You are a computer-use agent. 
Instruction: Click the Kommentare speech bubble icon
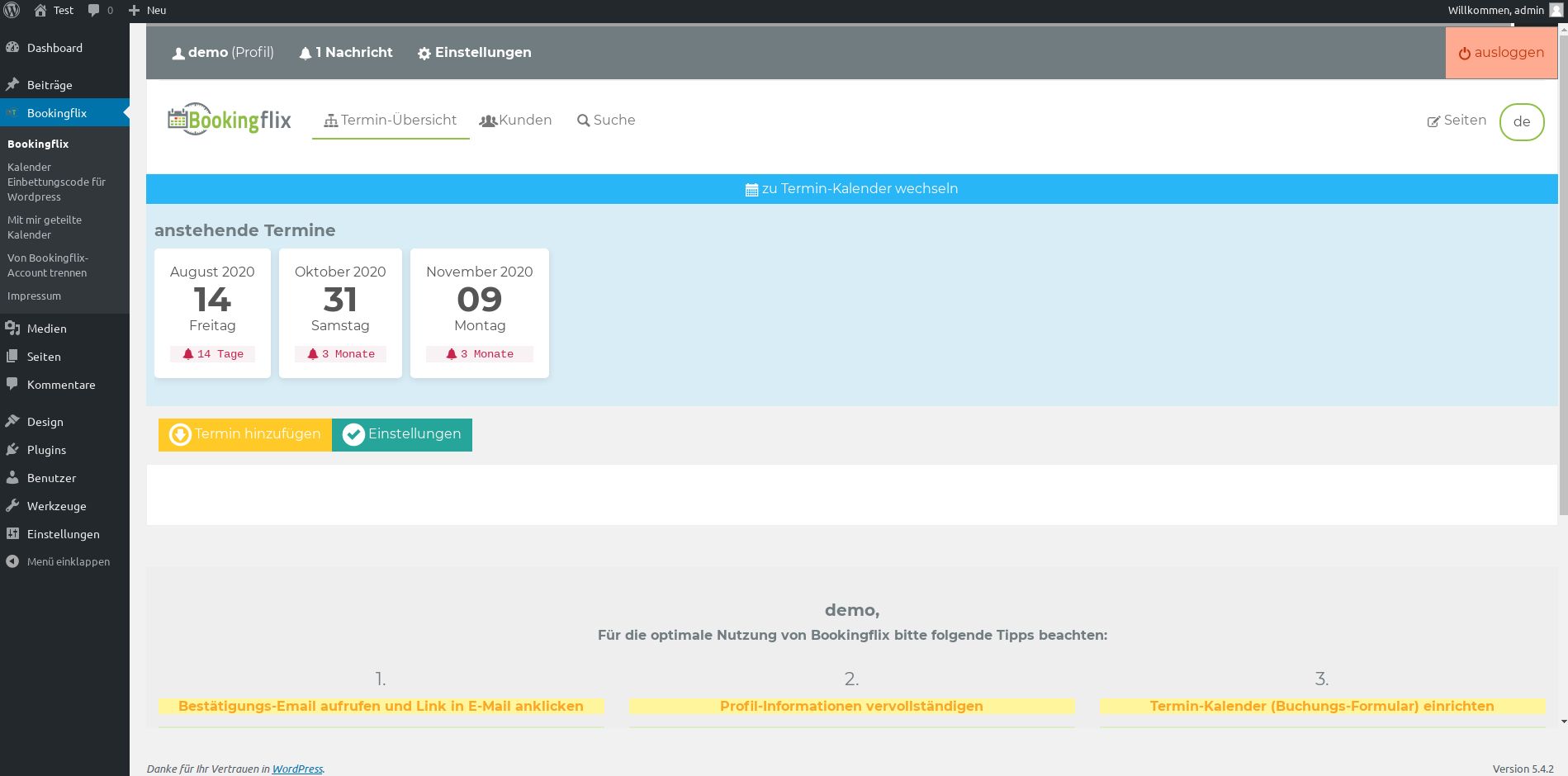(12, 385)
